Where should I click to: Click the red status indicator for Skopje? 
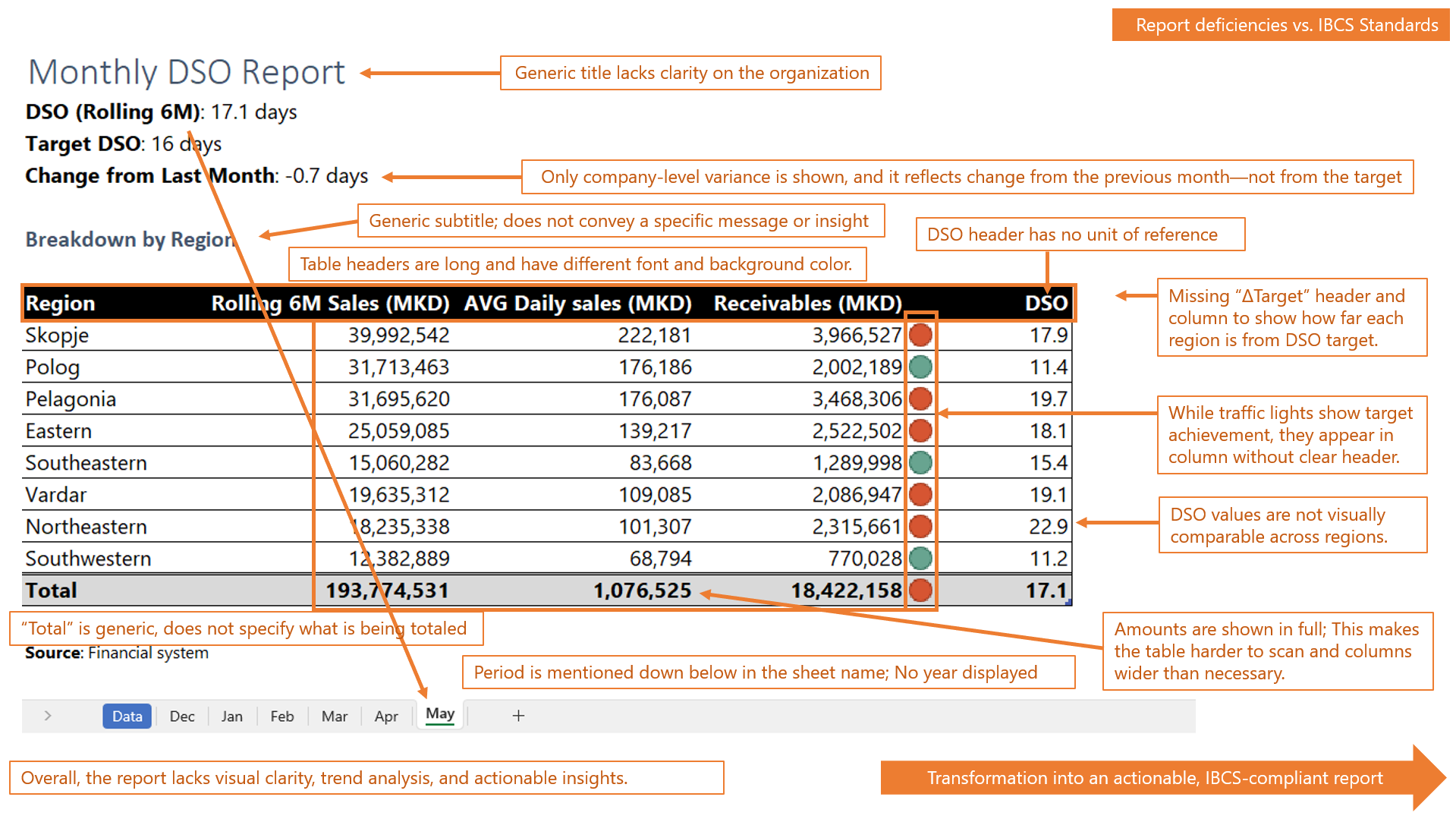point(920,335)
